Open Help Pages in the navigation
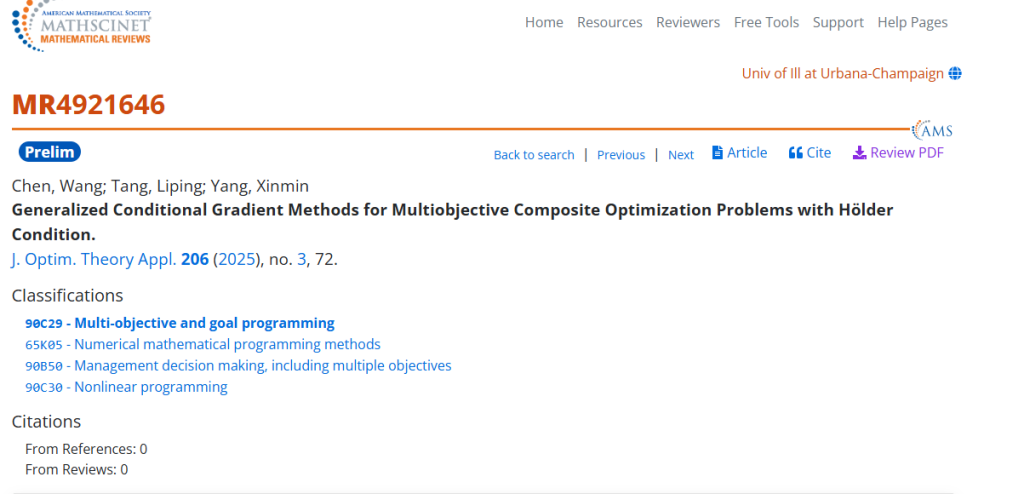The image size is (1024, 494). (x=912, y=22)
